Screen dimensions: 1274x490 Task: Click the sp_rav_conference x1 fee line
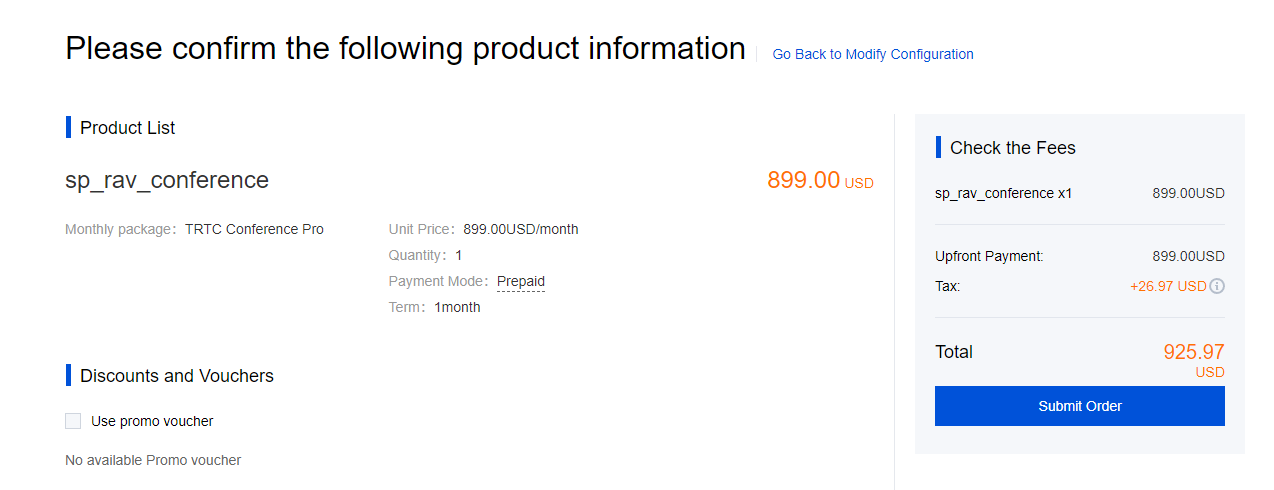(x=1003, y=193)
